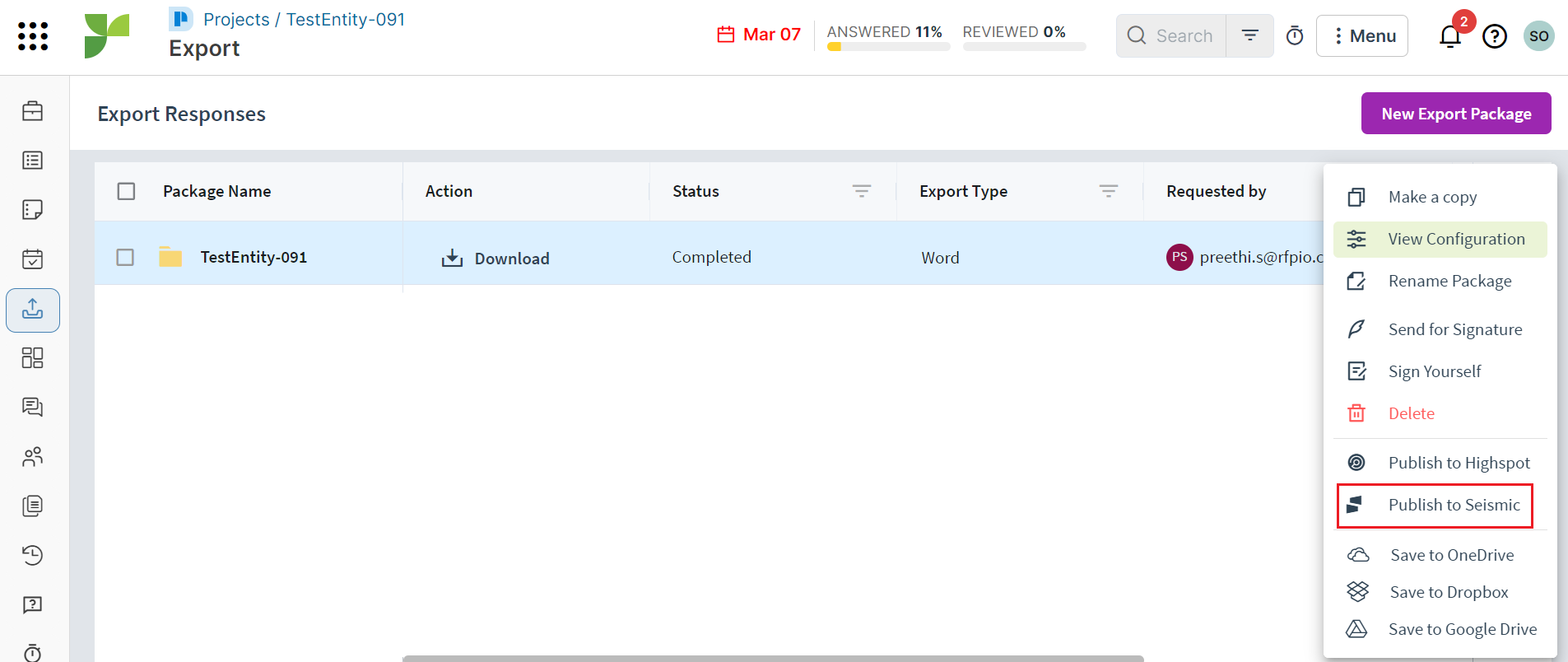Check the TestEntity-091 row checkbox
The image size is (1568, 662).
tap(125, 257)
